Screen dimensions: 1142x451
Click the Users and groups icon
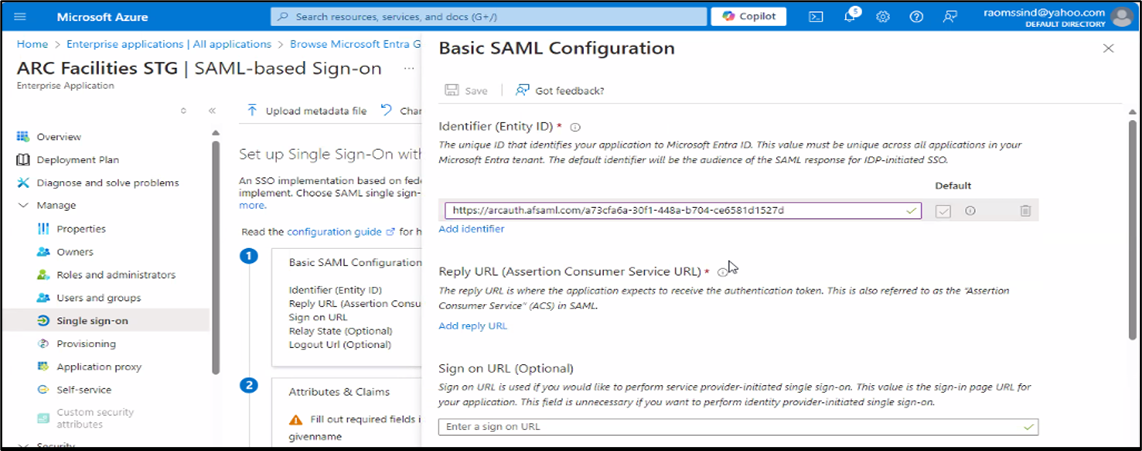tap(43, 297)
